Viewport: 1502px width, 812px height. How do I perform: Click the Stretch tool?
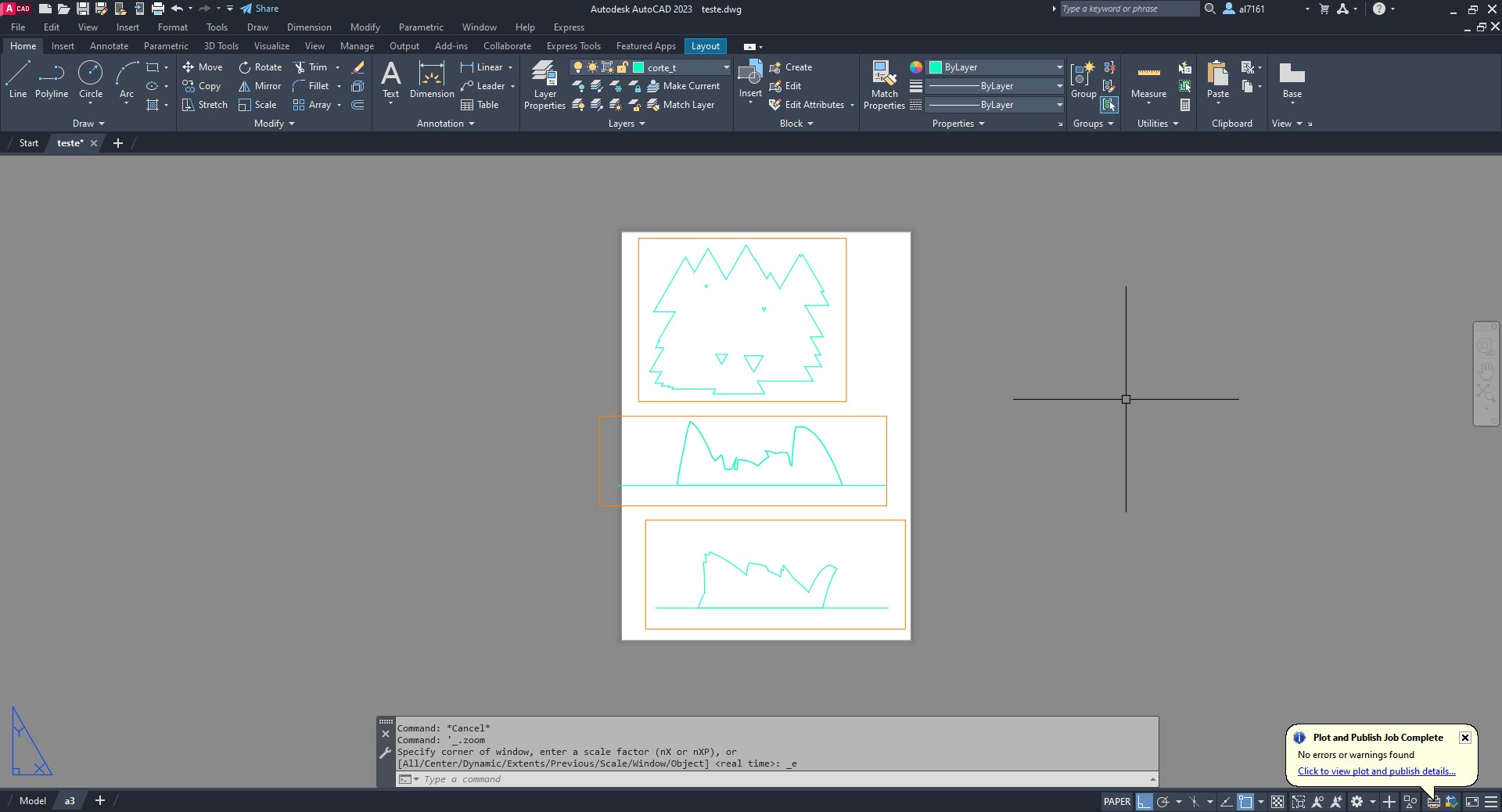204,105
